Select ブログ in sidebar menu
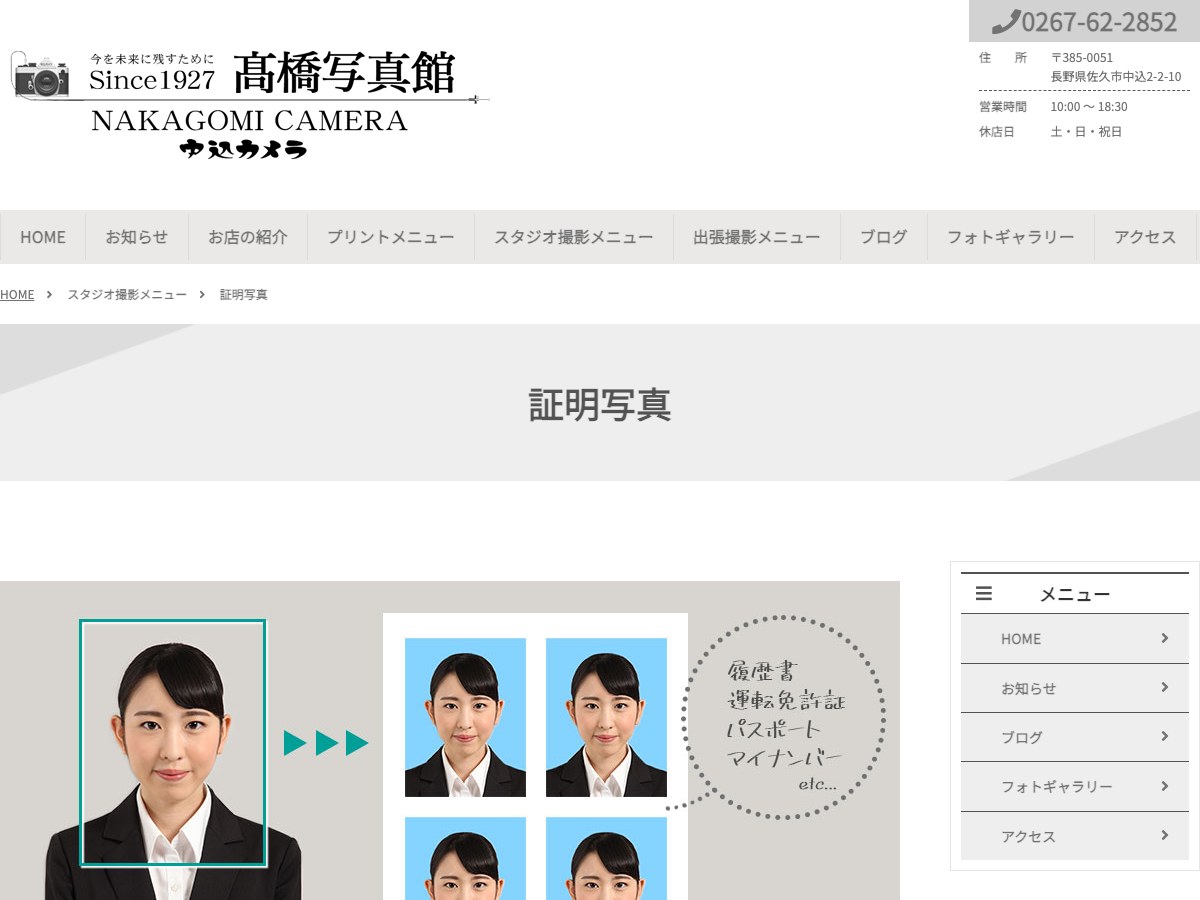 (1075, 737)
